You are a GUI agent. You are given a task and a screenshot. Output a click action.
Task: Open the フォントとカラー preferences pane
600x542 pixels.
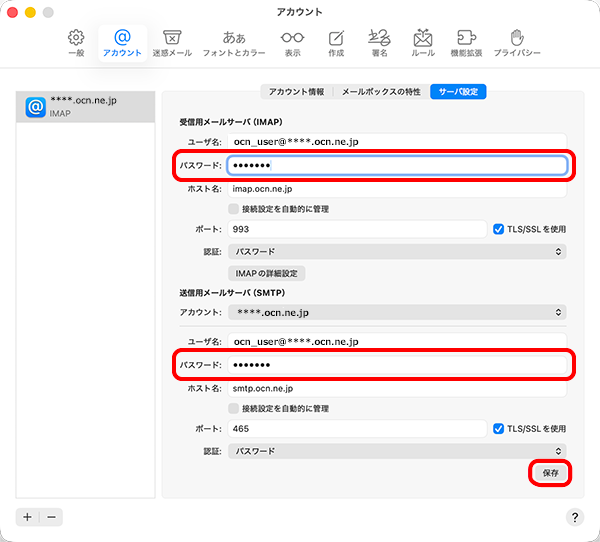tap(234, 42)
